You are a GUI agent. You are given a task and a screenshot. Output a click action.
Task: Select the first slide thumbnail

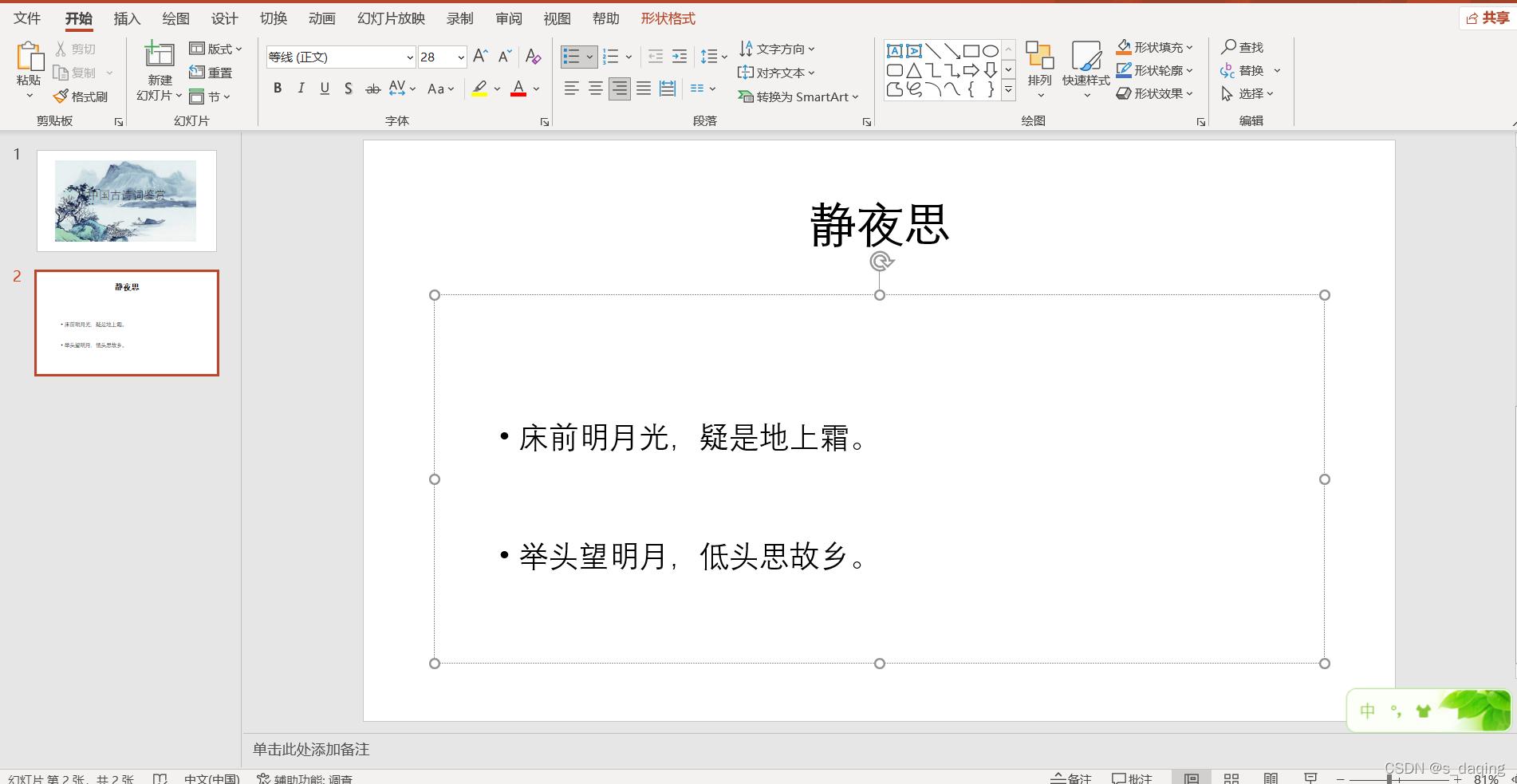[x=126, y=200]
